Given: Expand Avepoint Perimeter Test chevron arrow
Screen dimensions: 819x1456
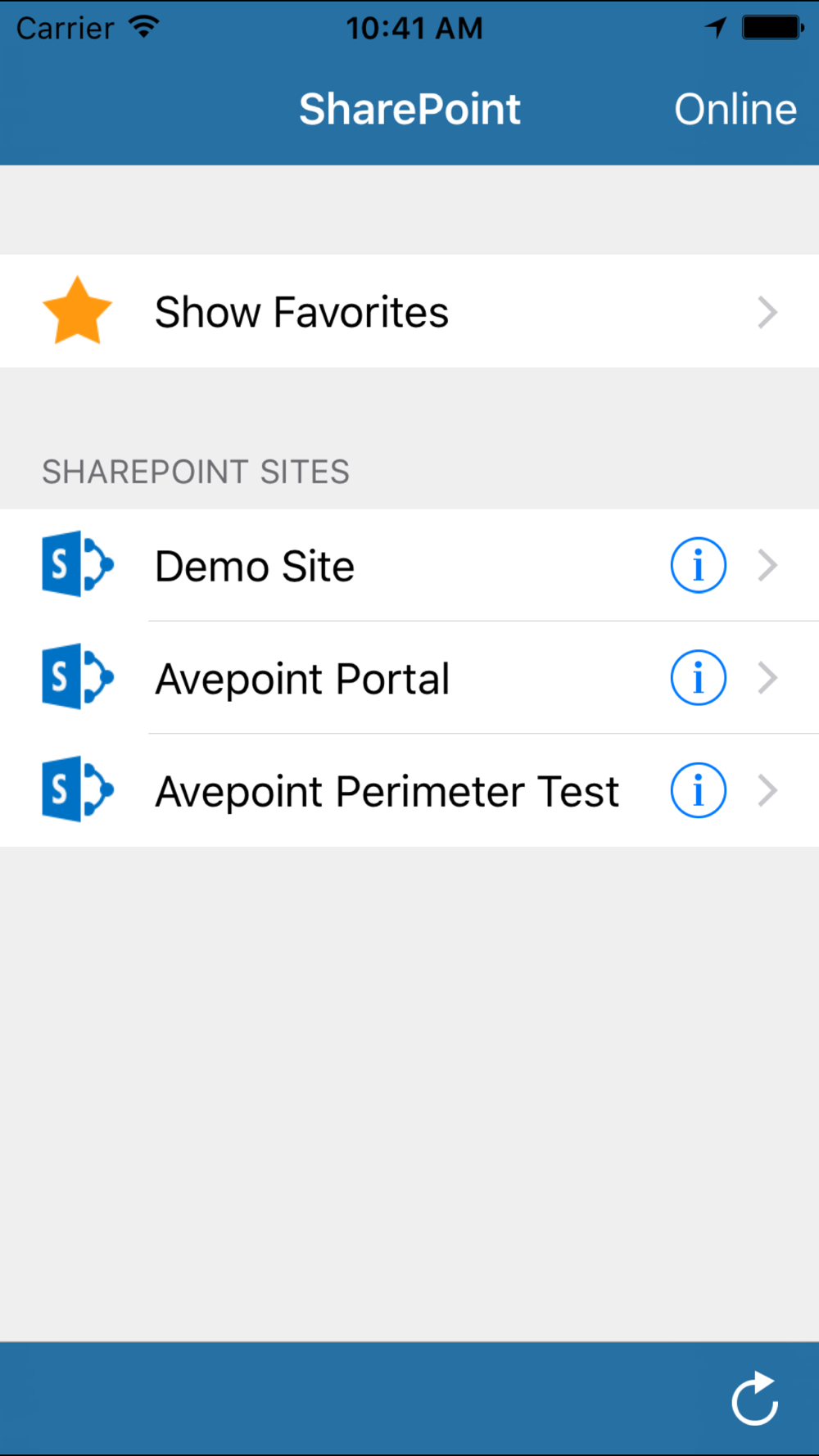Looking at the screenshot, I should [767, 791].
